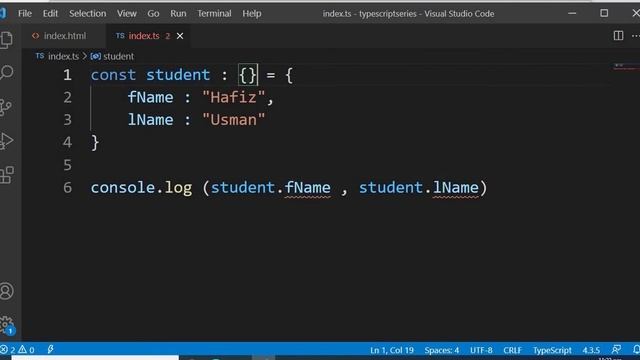Open the Help menu
Viewport: 640px width, 360px height.
point(251,13)
